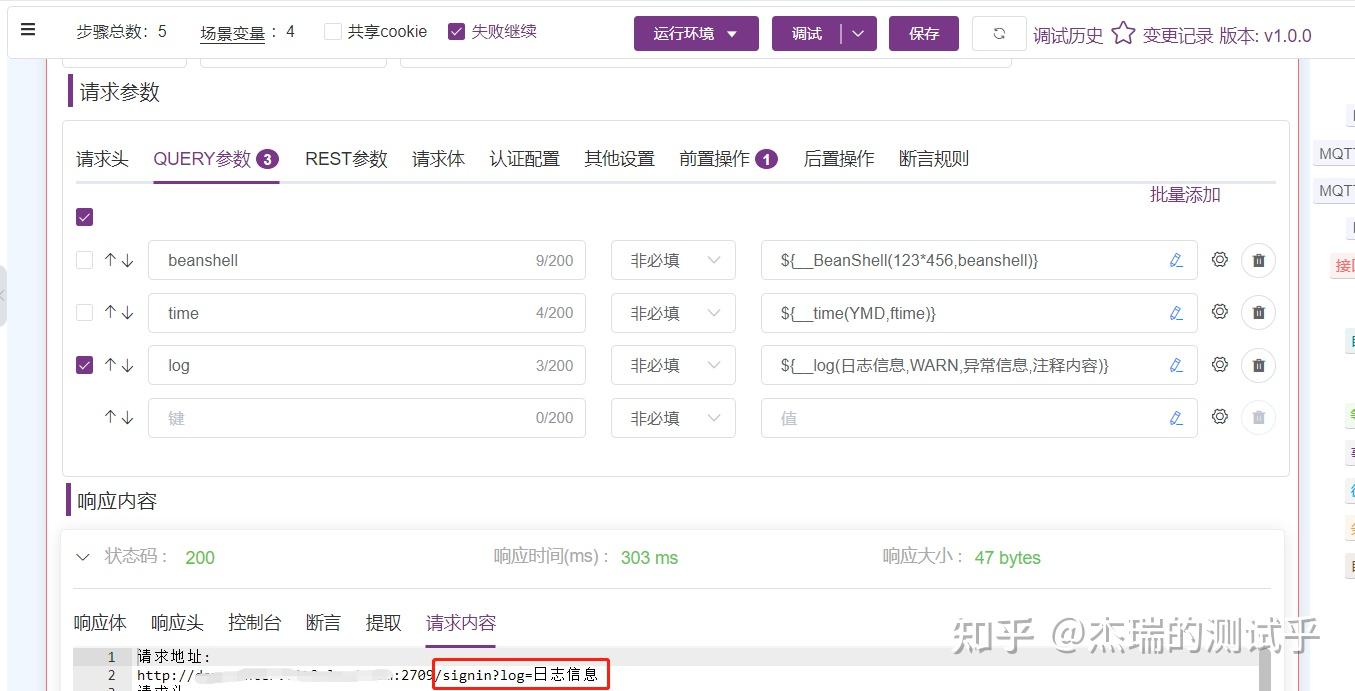Viewport: 1355px width, 691px height.
Task: Click the empty 值 input field
Action: (979, 418)
